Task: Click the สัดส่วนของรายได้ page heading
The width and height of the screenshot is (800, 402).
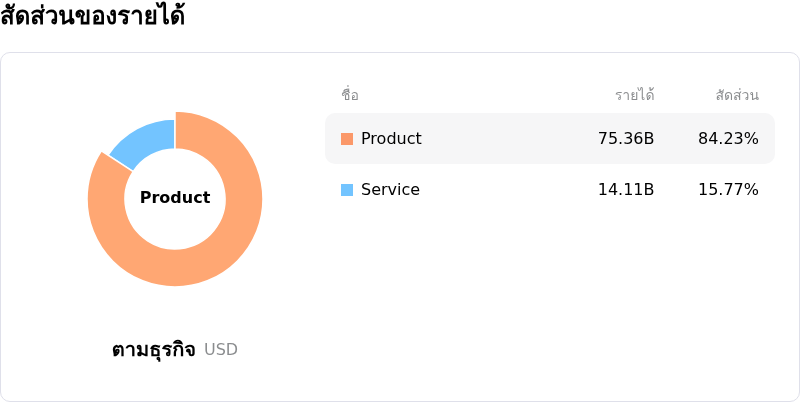Action: [x=92, y=16]
